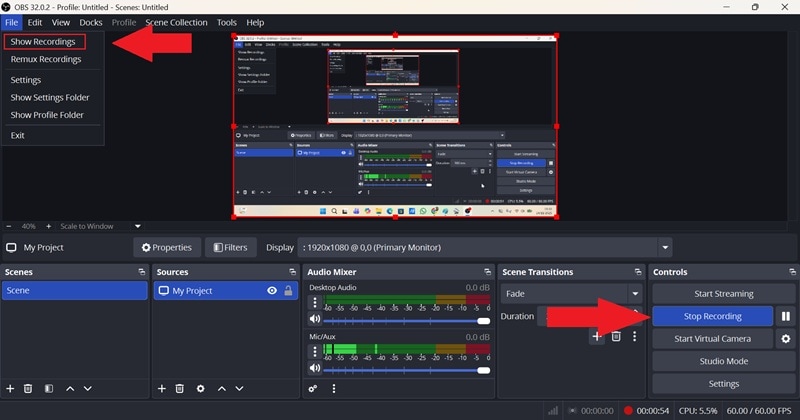Screen dimensions: 800x420
Task: Open Scale to Window dropdown
Action: (137, 226)
